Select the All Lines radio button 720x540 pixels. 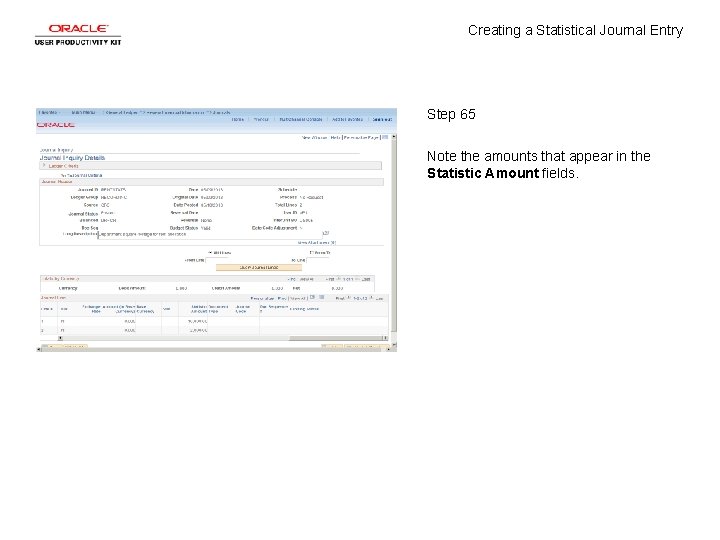tap(210, 253)
